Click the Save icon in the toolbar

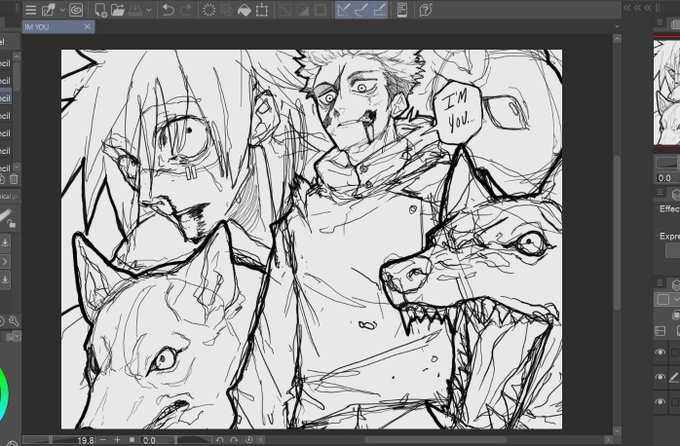(x=135, y=10)
